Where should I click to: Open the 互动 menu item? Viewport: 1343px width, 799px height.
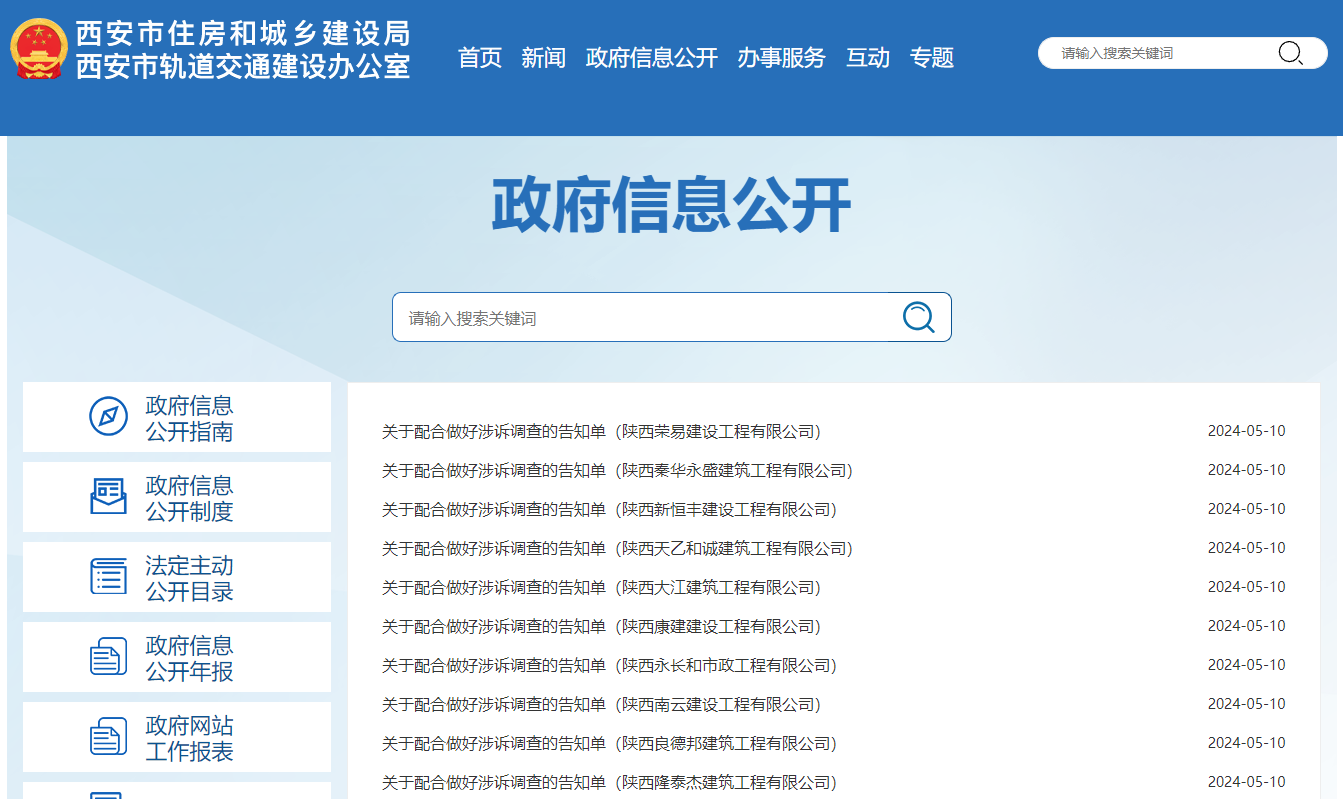coord(868,58)
